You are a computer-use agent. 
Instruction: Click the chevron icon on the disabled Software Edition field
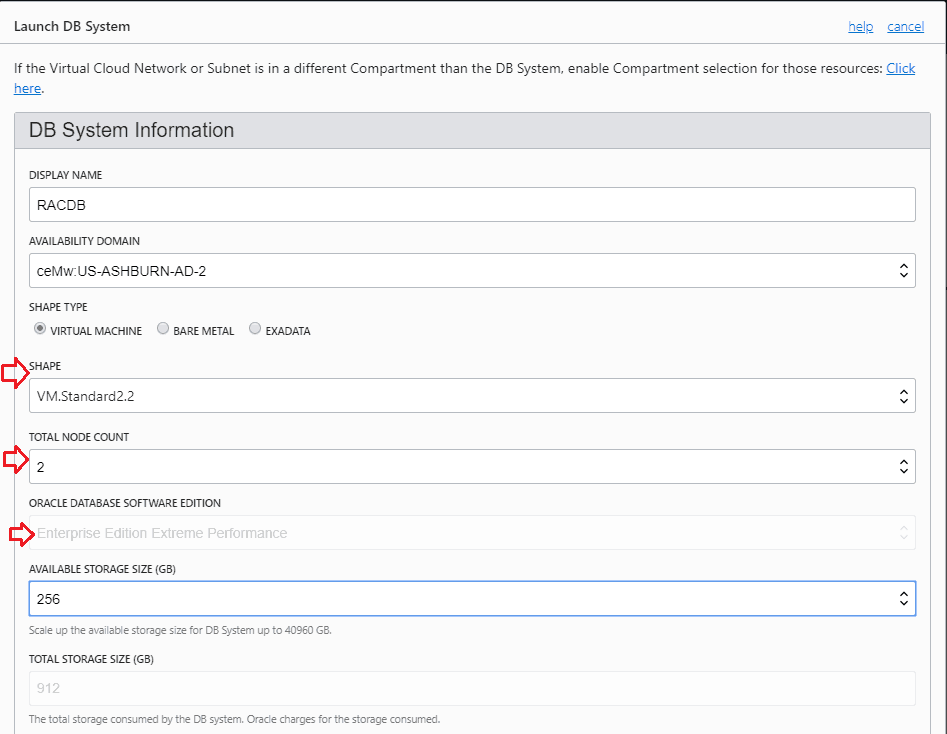[902, 533]
